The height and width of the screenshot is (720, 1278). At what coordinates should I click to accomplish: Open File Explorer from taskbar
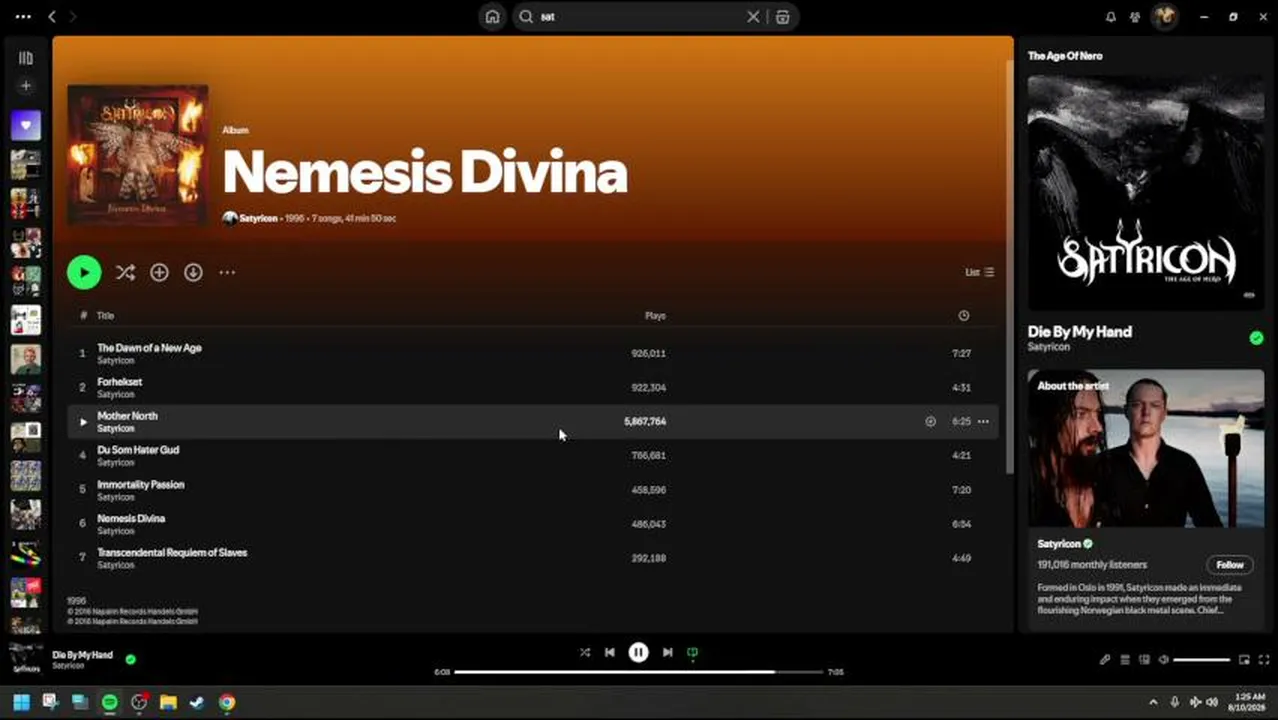(168, 702)
